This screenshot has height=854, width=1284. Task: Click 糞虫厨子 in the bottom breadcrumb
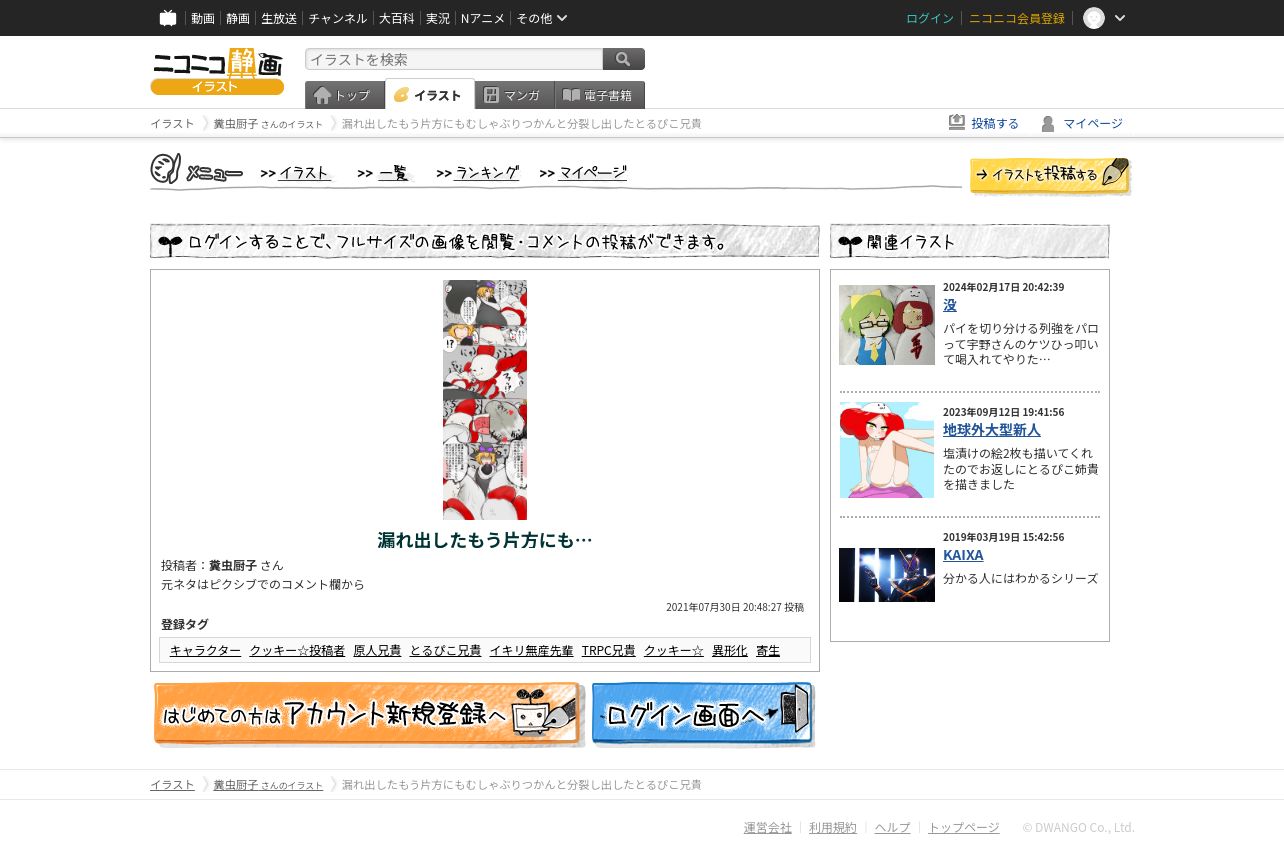[x=235, y=785]
